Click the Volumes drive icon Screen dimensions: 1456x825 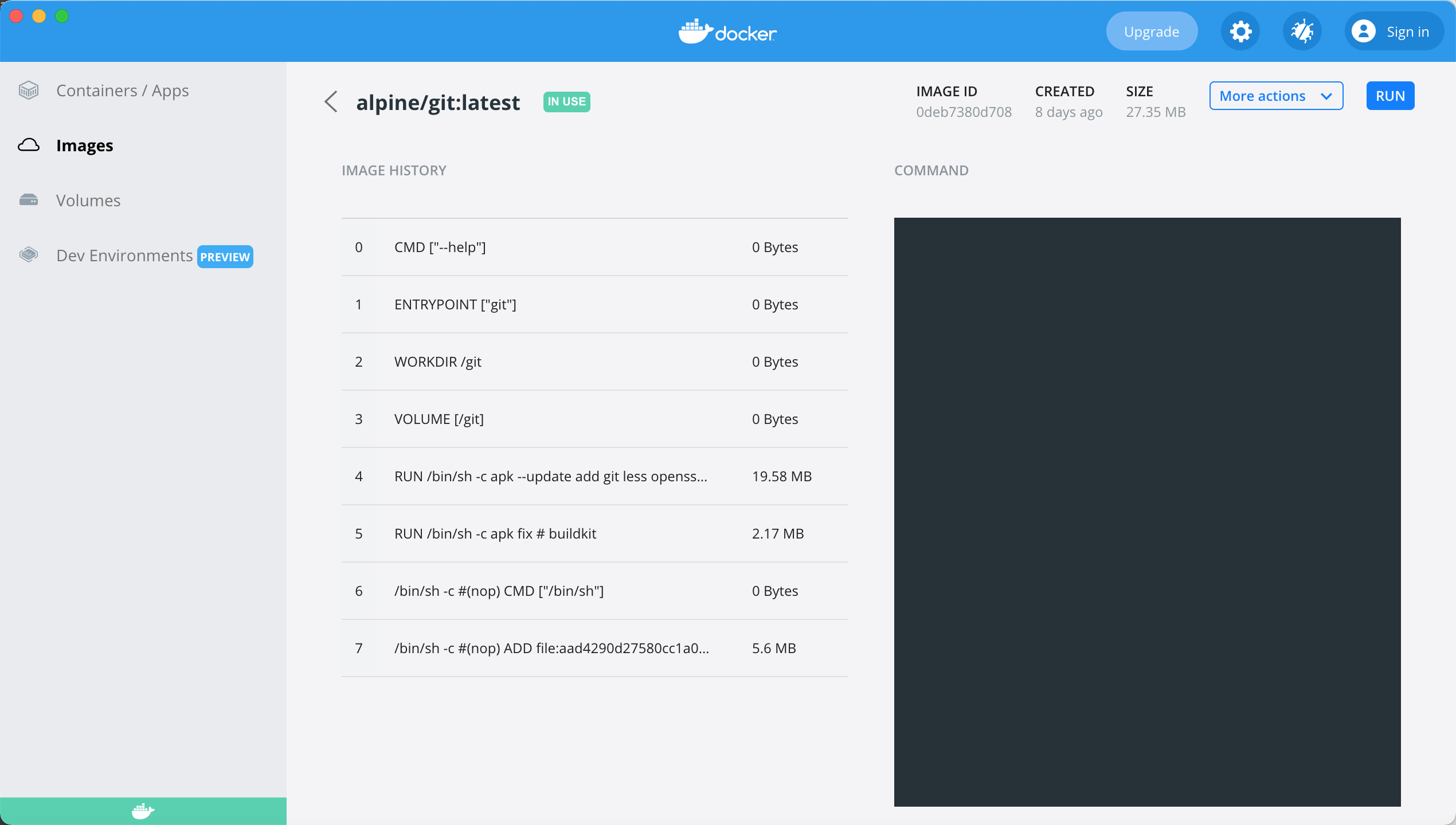(x=29, y=200)
